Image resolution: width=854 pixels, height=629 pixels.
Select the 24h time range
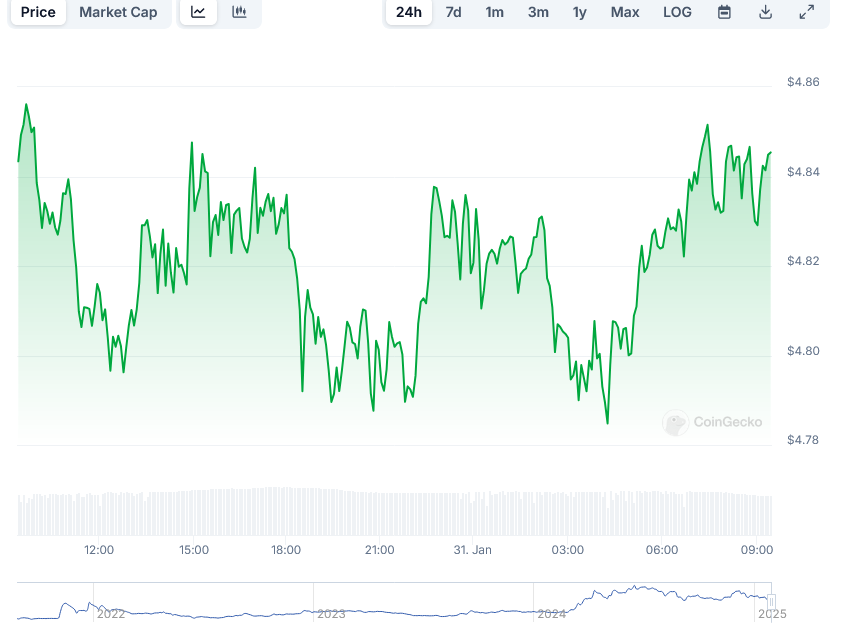(408, 12)
